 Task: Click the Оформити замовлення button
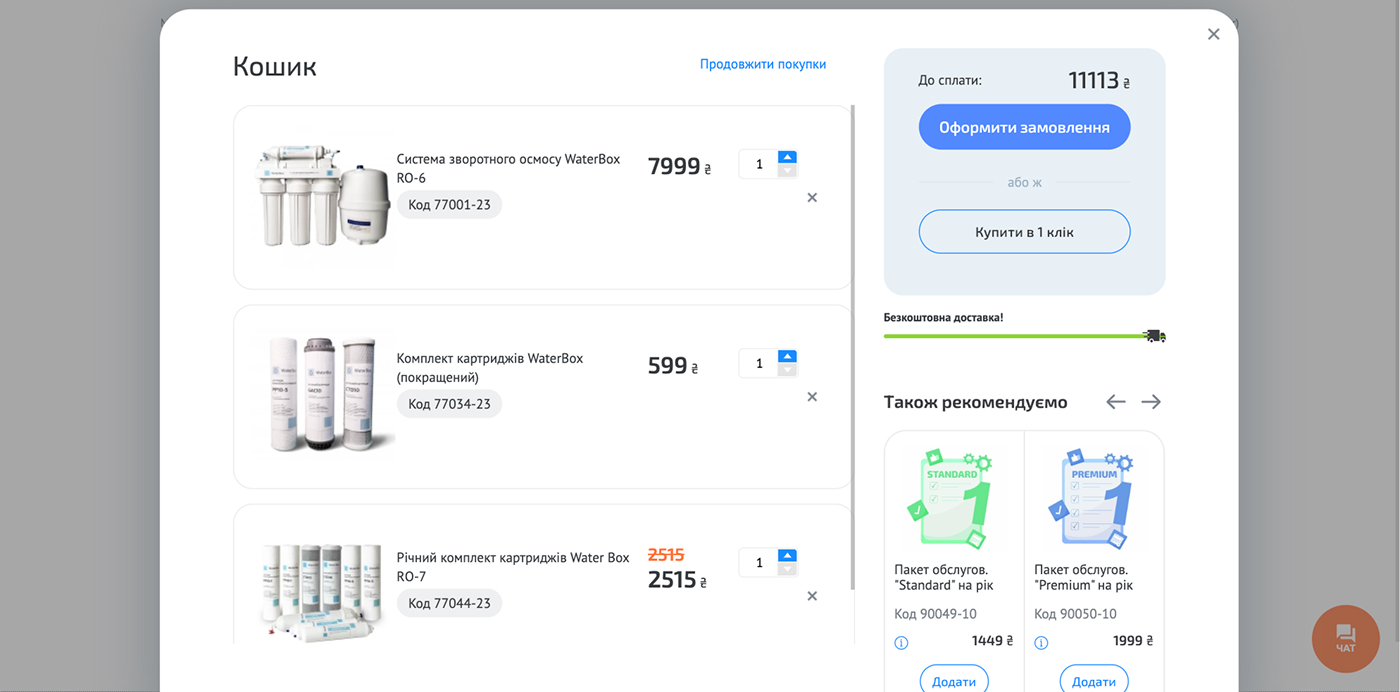click(x=1024, y=128)
